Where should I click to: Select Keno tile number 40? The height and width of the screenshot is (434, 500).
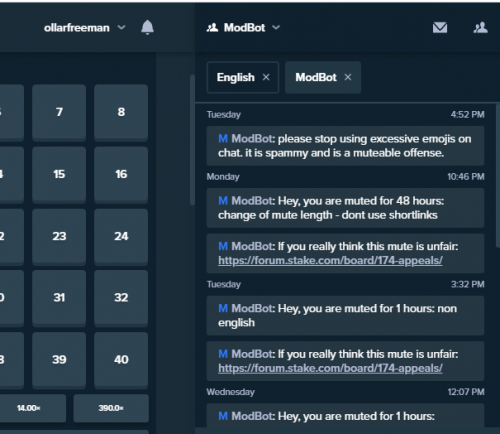121,360
